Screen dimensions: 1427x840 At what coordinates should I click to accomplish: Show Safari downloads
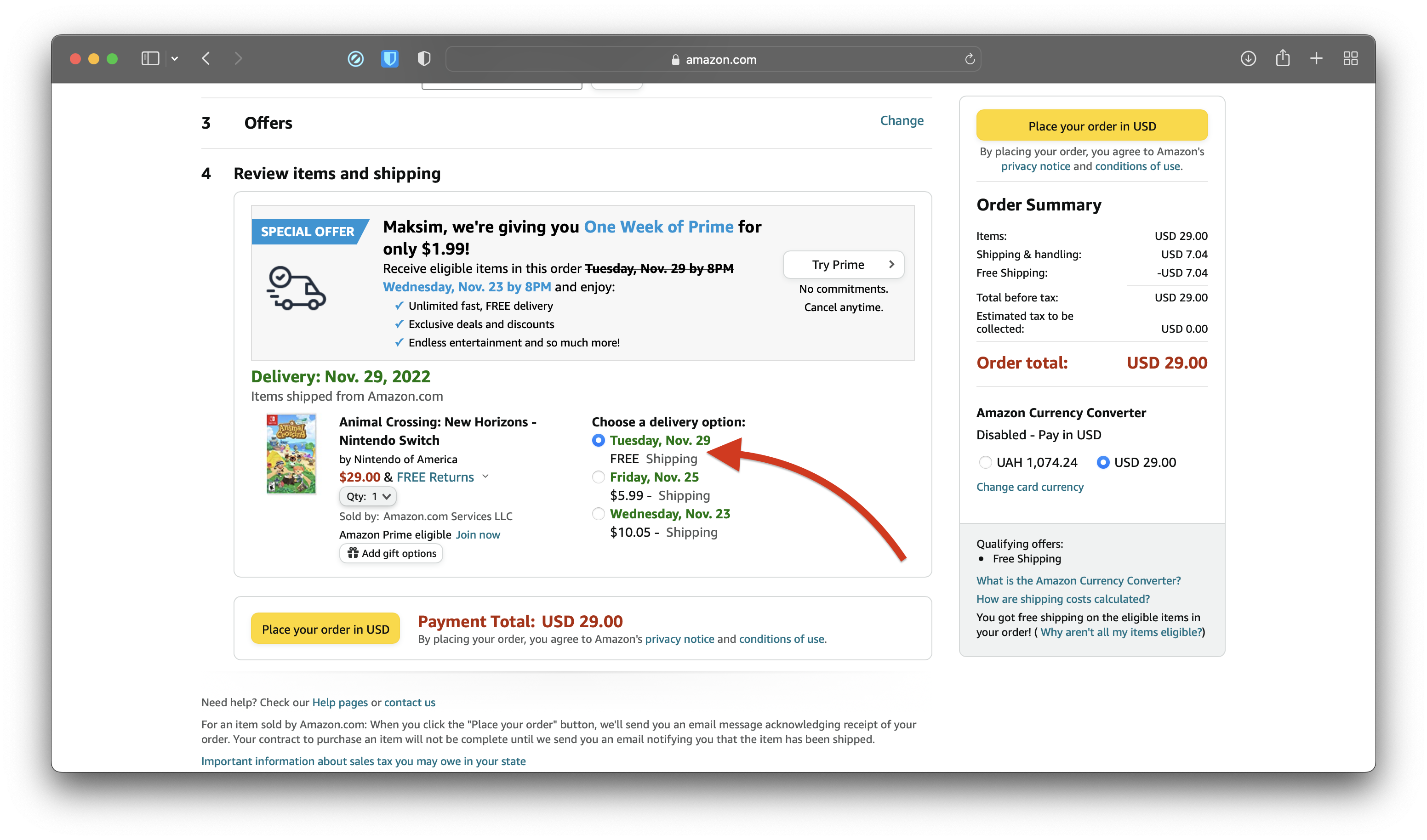click(1248, 59)
